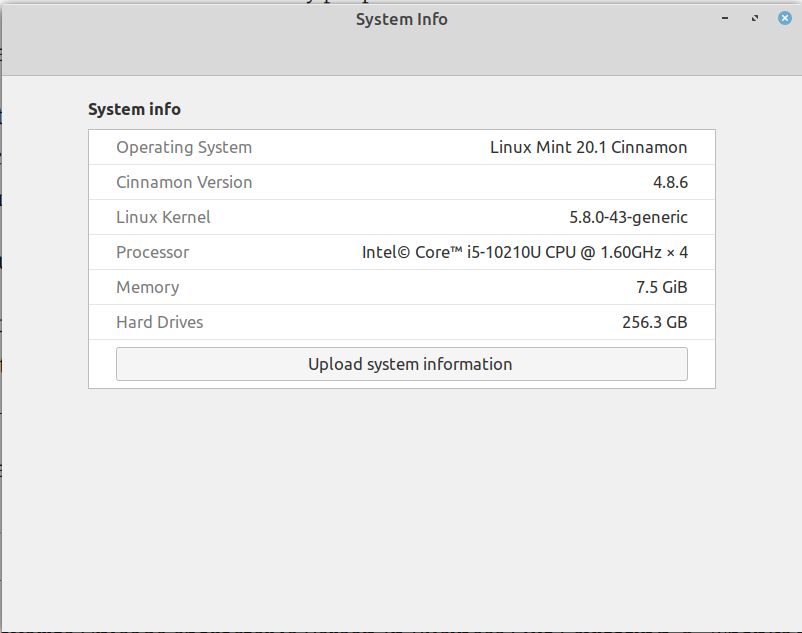Select the Intel Core i5-10210U processor text
Screen dimensions: 802x633
[x=525, y=252]
